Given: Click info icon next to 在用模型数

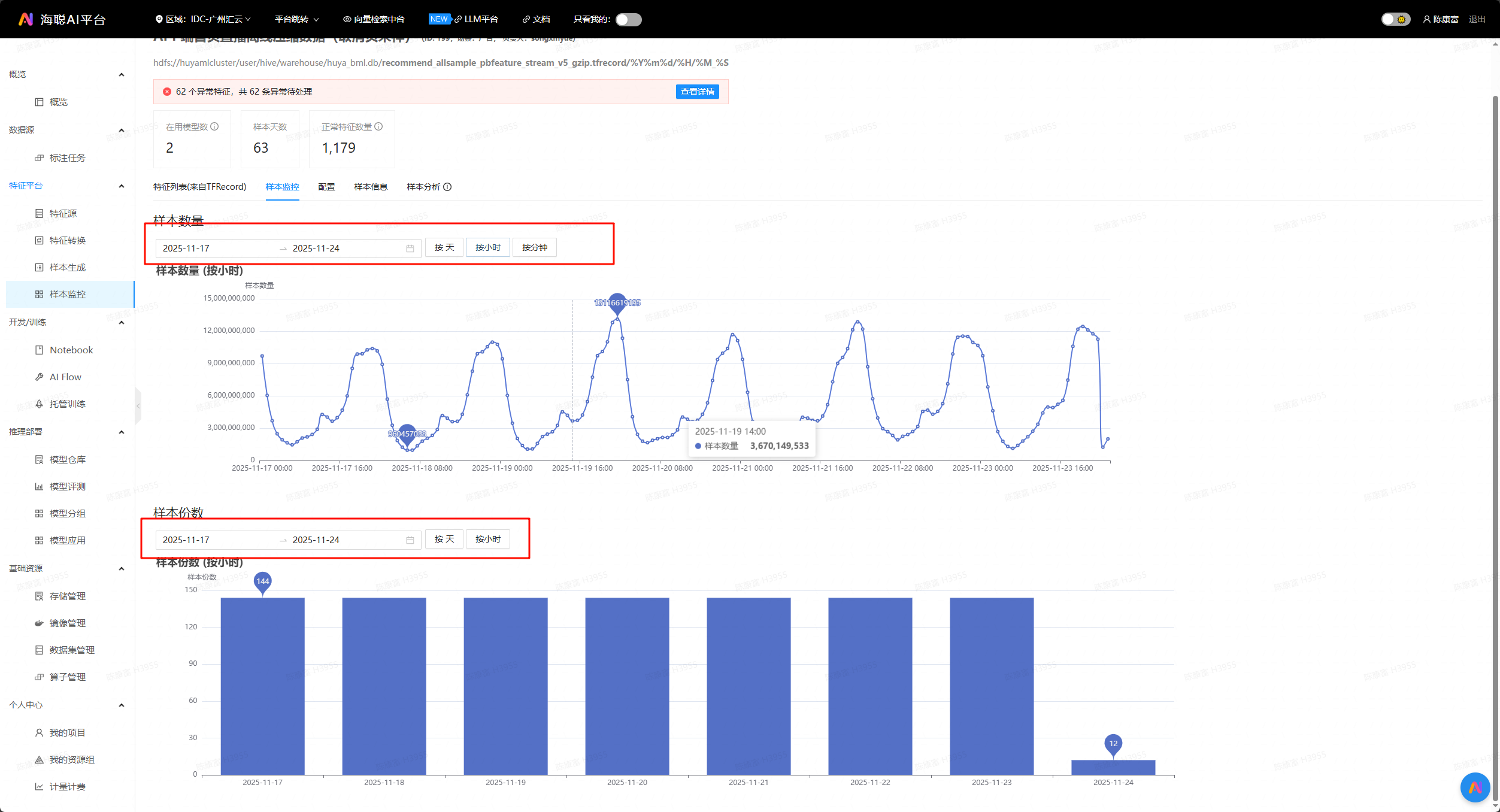Looking at the screenshot, I should pyautogui.click(x=214, y=126).
